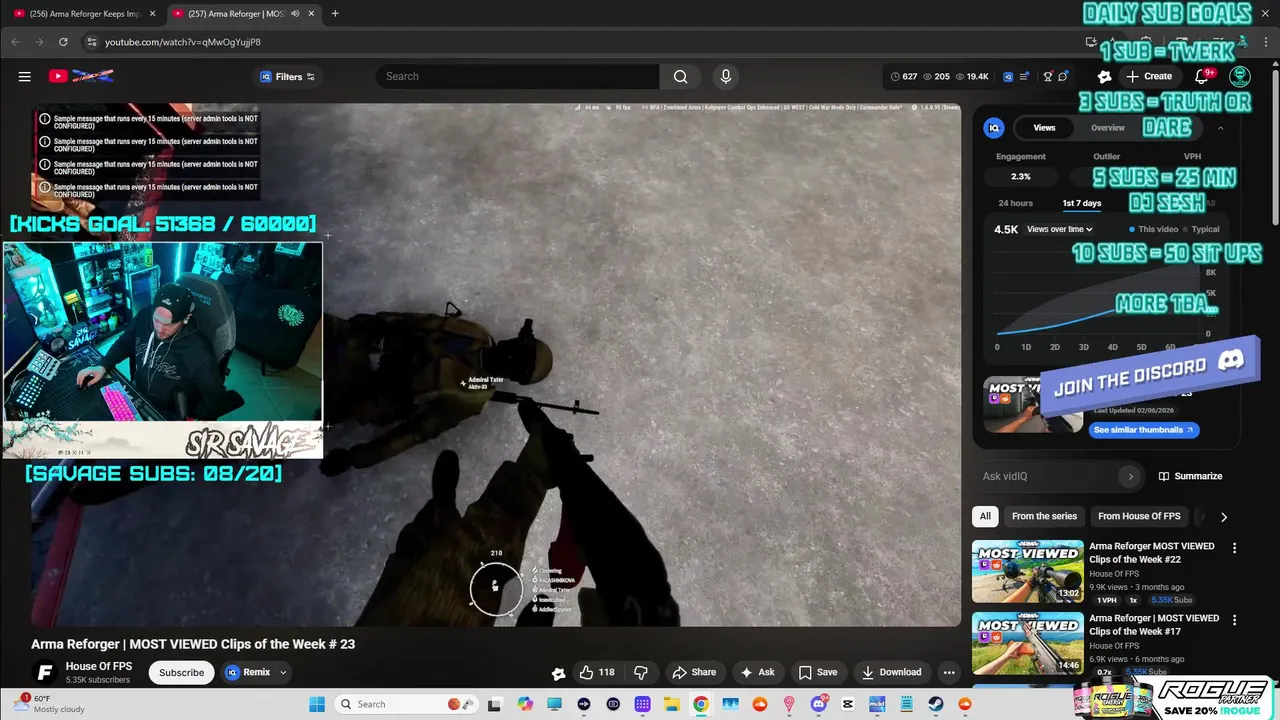Open a new browser tab
The height and width of the screenshot is (720, 1280).
tap(335, 13)
